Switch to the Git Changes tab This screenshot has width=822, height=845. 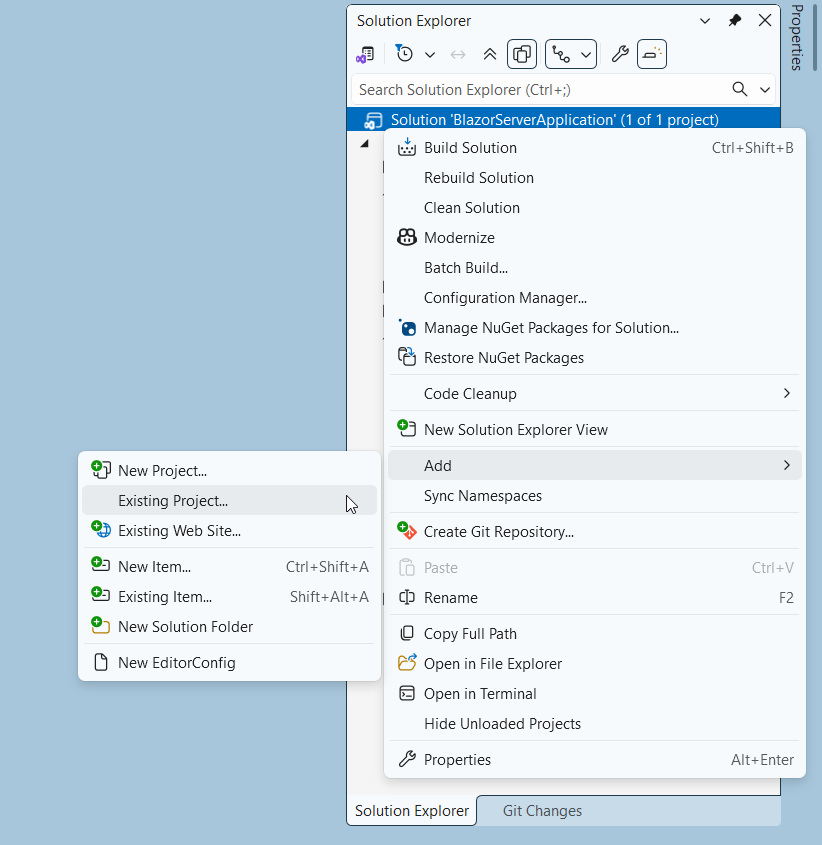542,811
